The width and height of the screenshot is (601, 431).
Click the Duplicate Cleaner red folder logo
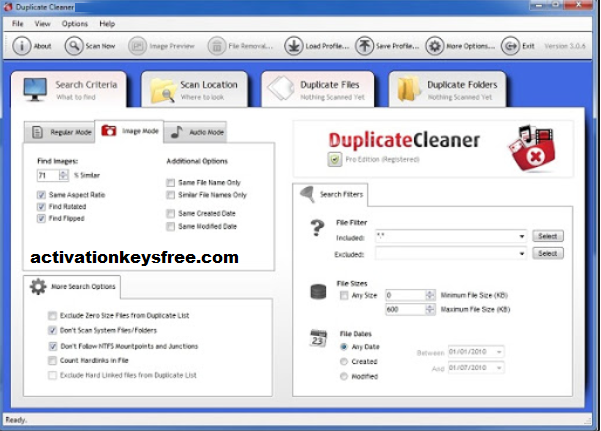pos(532,148)
